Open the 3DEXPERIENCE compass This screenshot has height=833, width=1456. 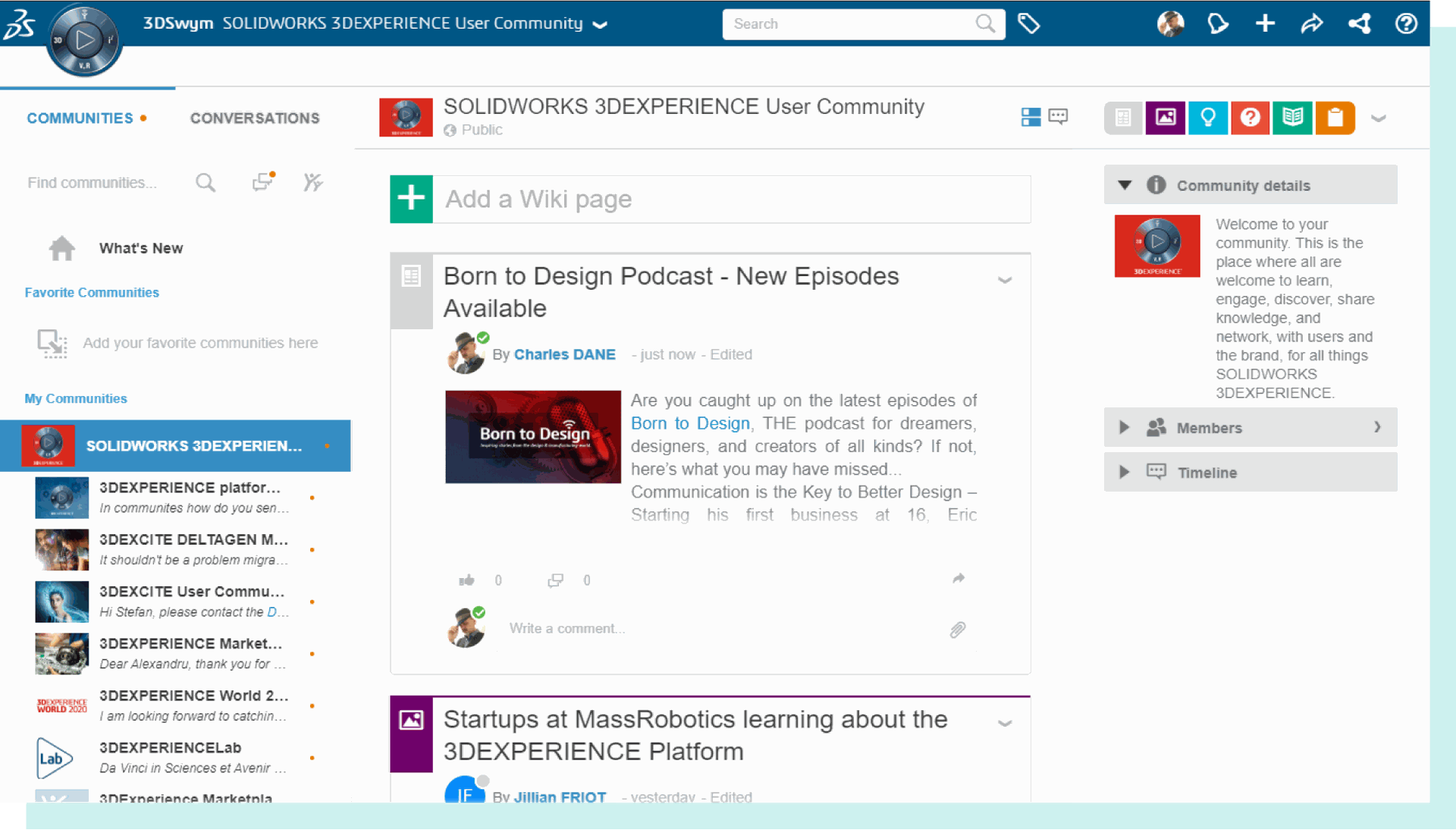[83, 40]
